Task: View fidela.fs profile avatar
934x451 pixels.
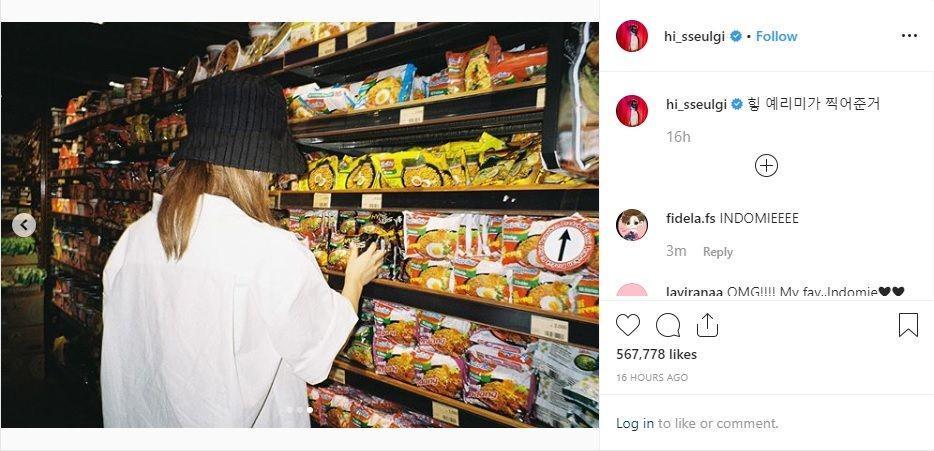Action: (x=632, y=225)
